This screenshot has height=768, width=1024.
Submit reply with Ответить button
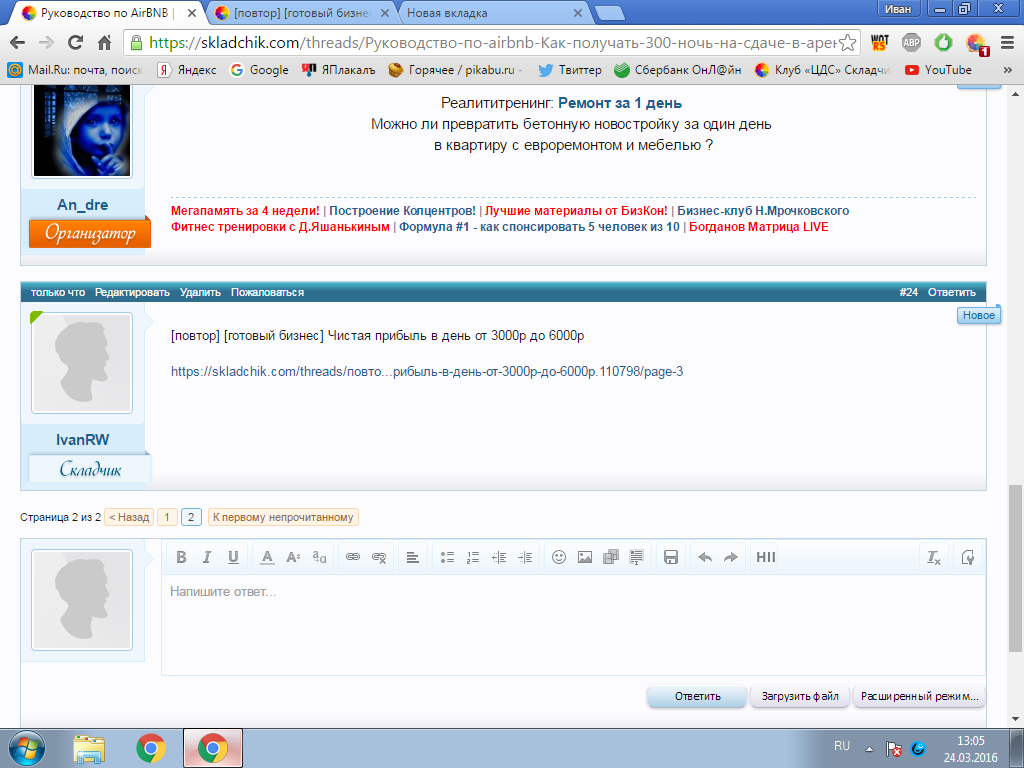[x=697, y=696]
